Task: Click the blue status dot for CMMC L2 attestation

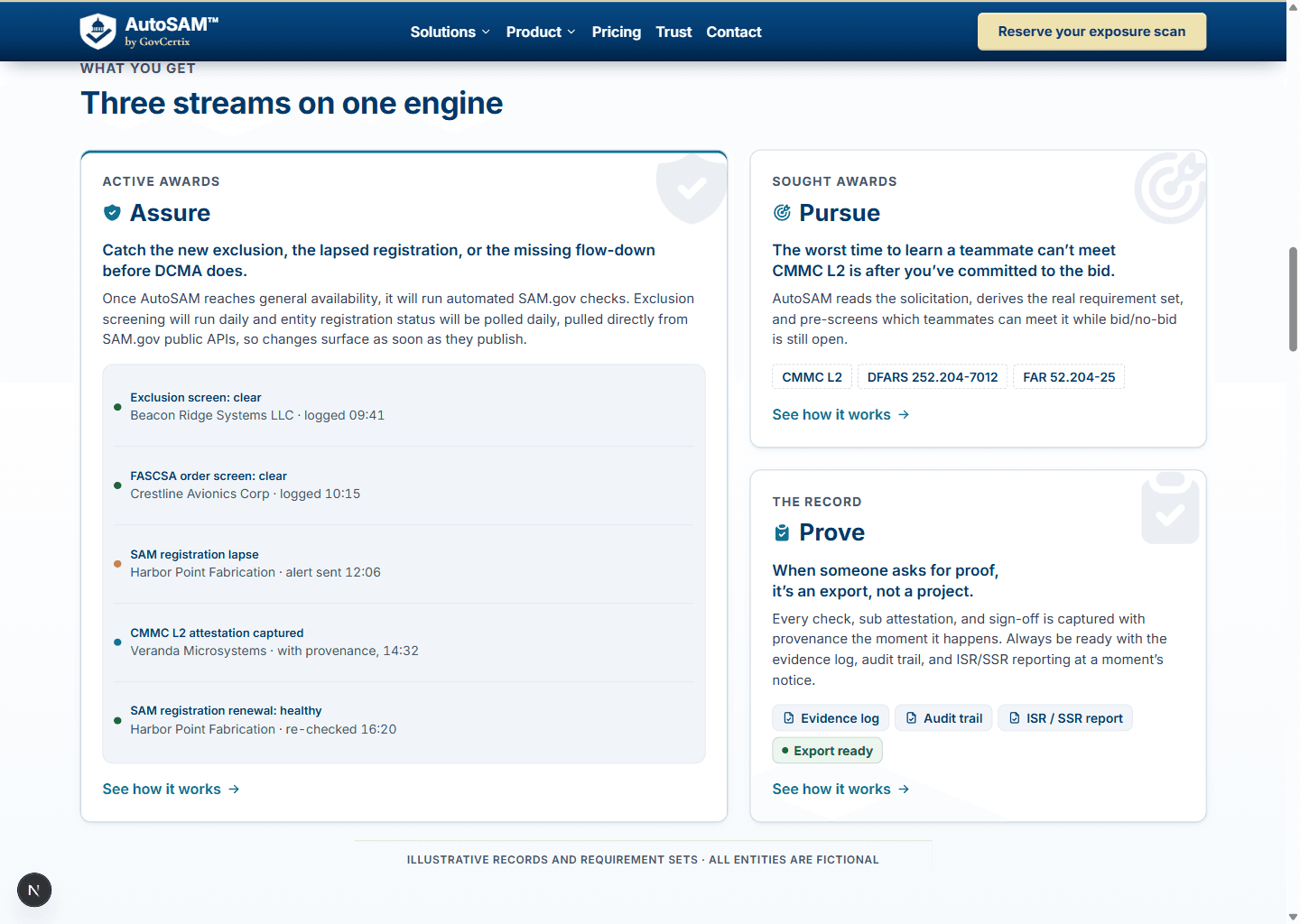Action: [117, 642]
